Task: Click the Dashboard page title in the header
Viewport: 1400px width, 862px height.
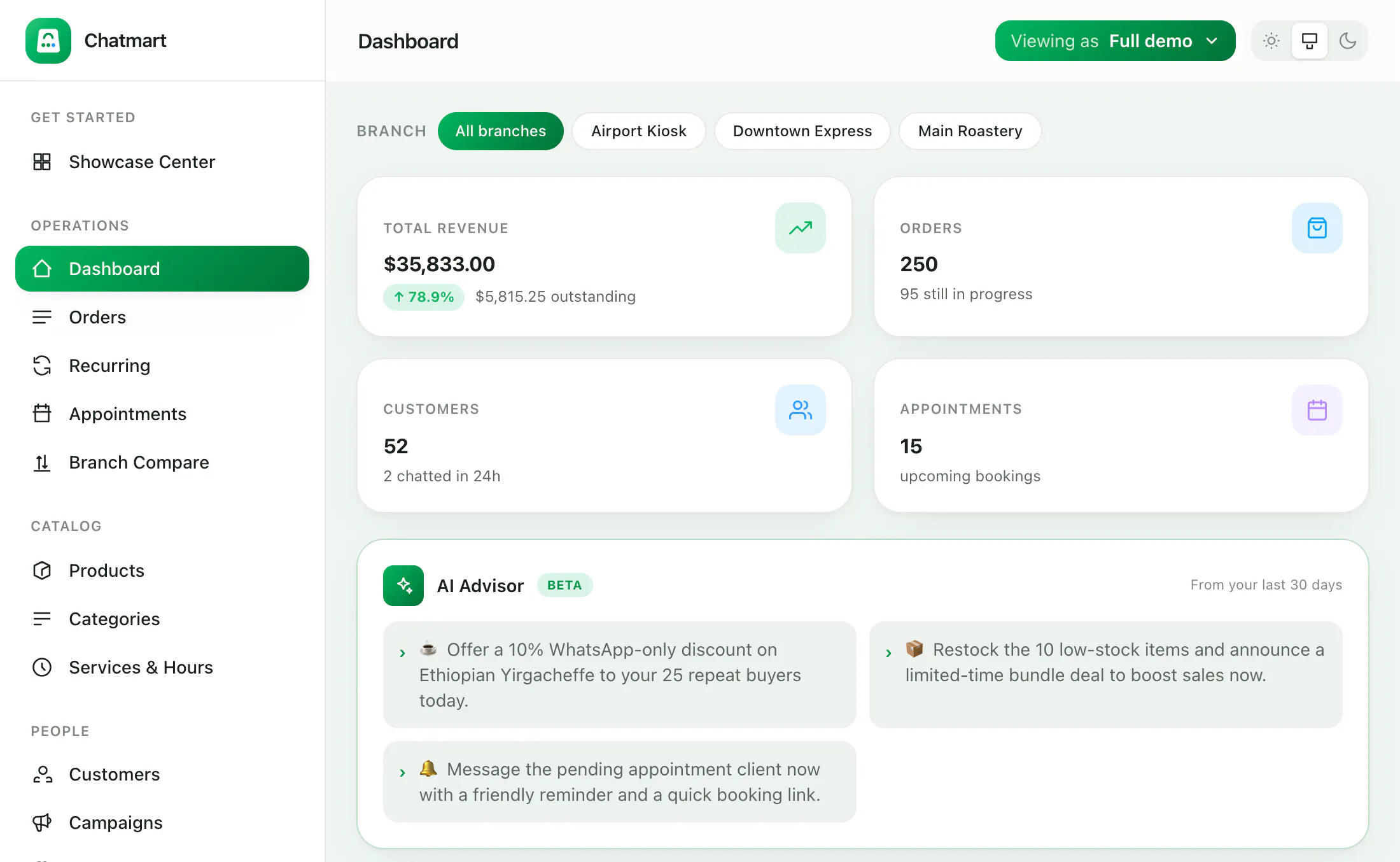Action: 408,41
